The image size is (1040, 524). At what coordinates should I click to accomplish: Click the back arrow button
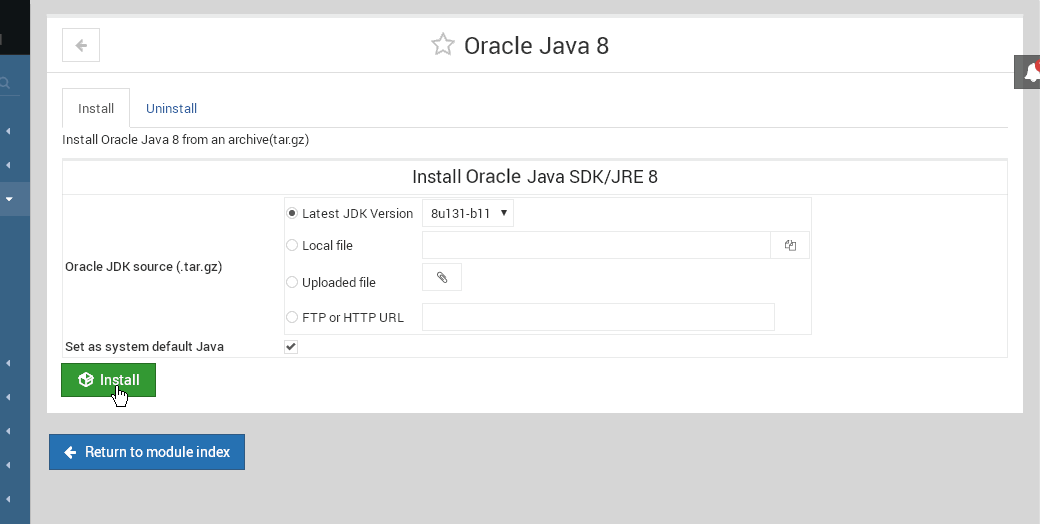81,45
